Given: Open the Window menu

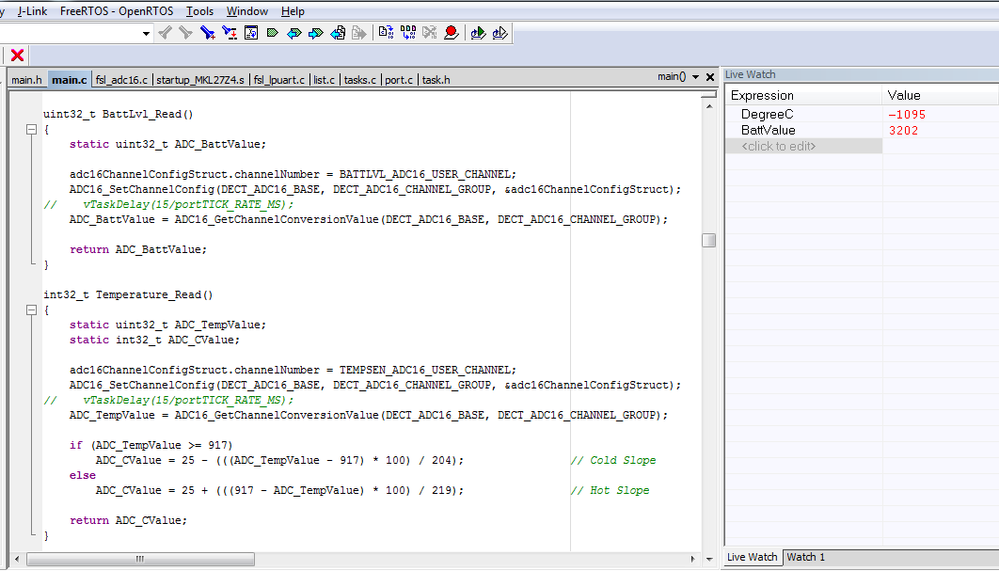Looking at the screenshot, I should pos(247,11).
